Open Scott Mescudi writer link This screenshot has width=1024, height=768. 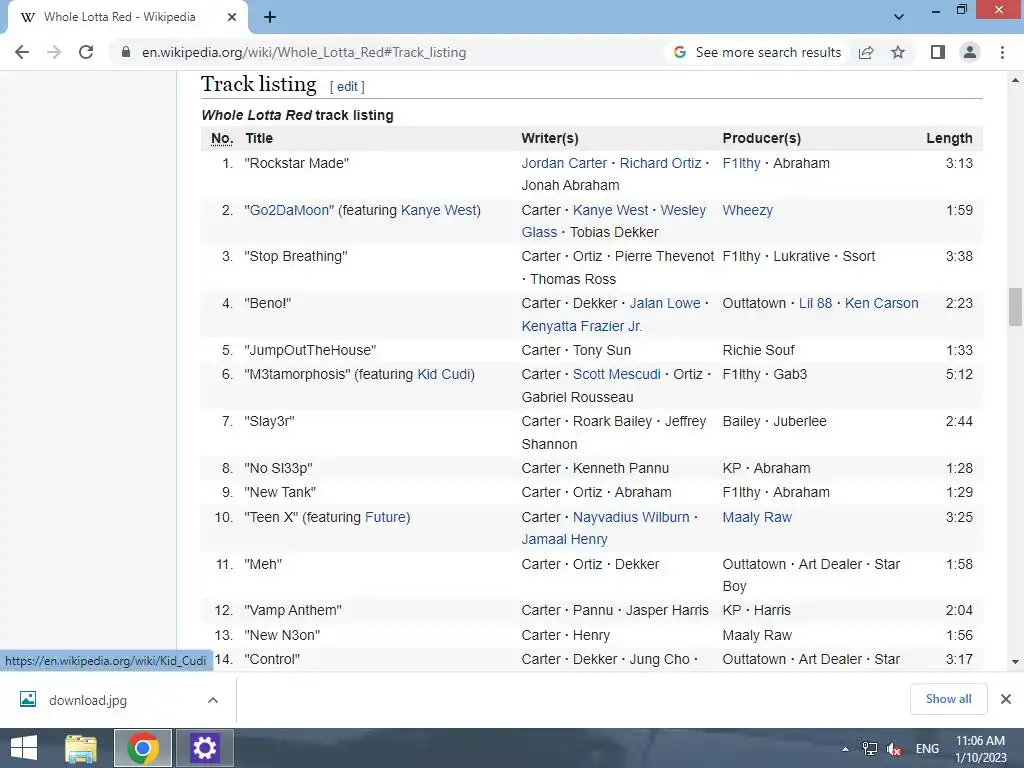(x=616, y=374)
